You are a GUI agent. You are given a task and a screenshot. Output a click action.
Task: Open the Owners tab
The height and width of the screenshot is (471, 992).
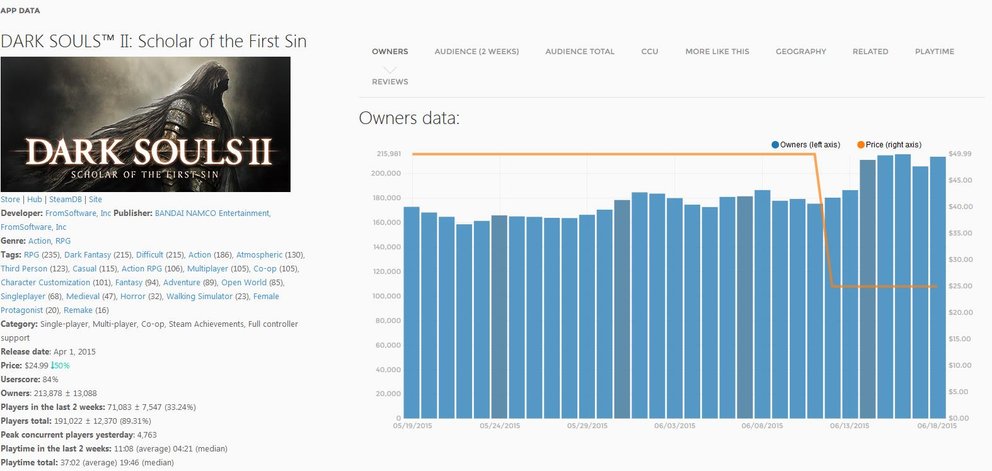[x=390, y=51]
